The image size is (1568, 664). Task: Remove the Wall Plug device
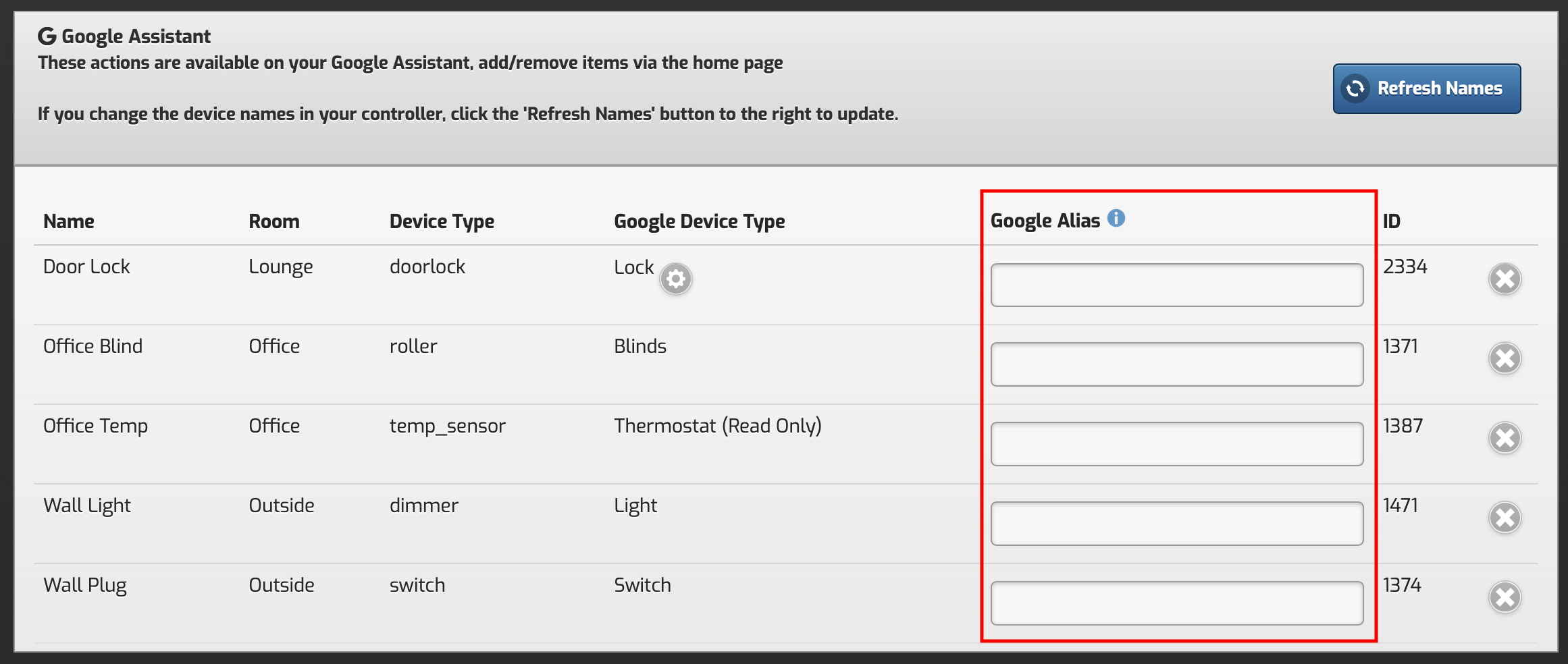tap(1505, 597)
